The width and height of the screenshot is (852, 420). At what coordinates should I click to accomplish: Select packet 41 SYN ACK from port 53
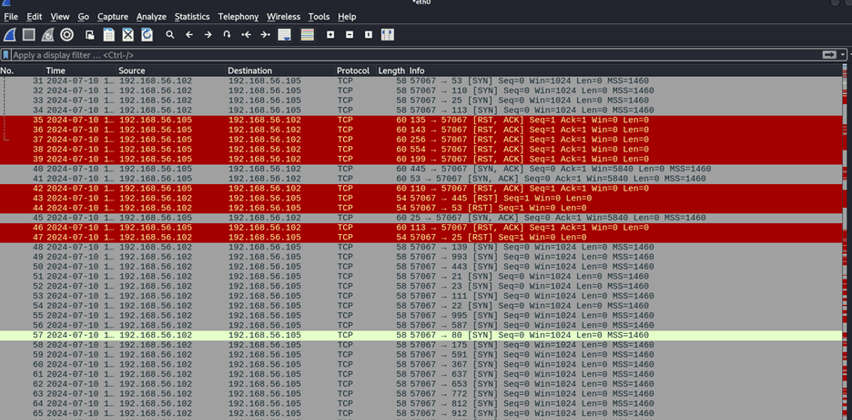point(421,179)
